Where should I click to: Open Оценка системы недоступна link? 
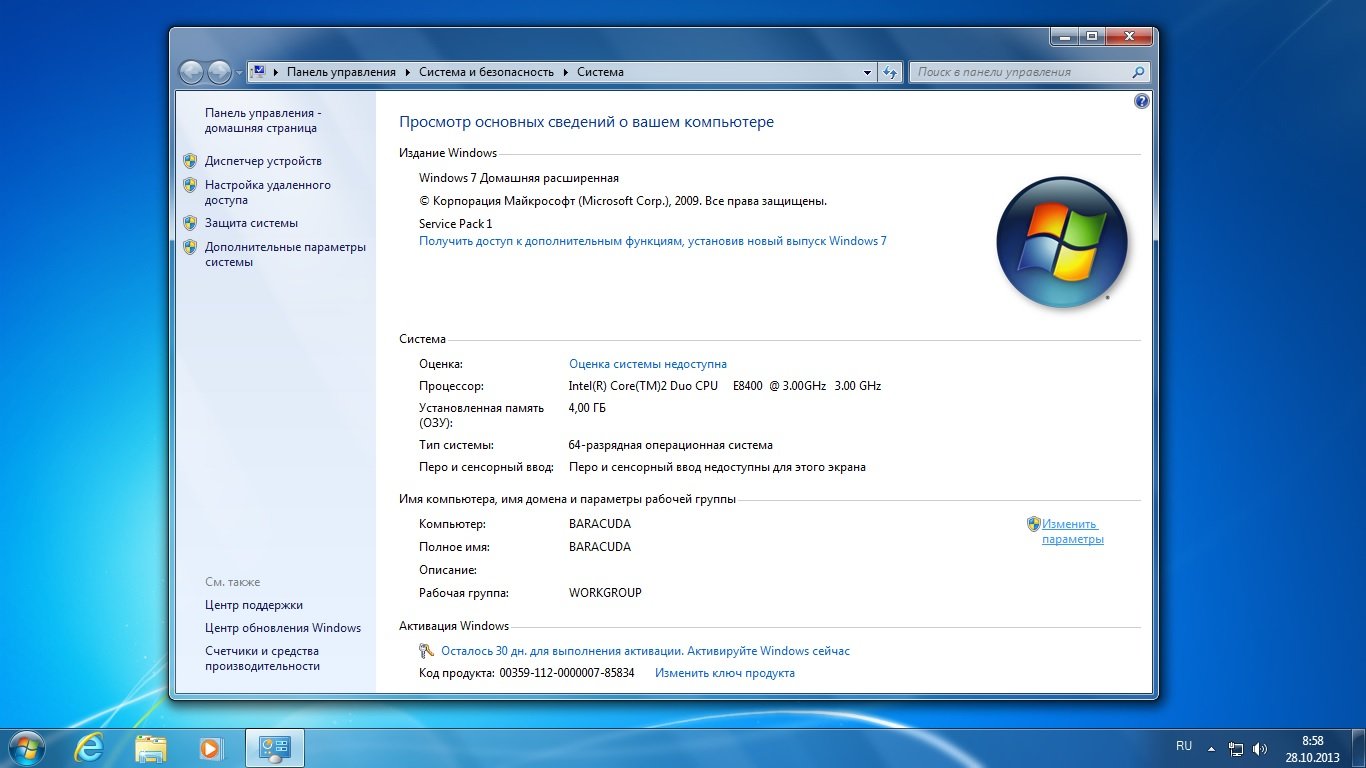(648, 364)
